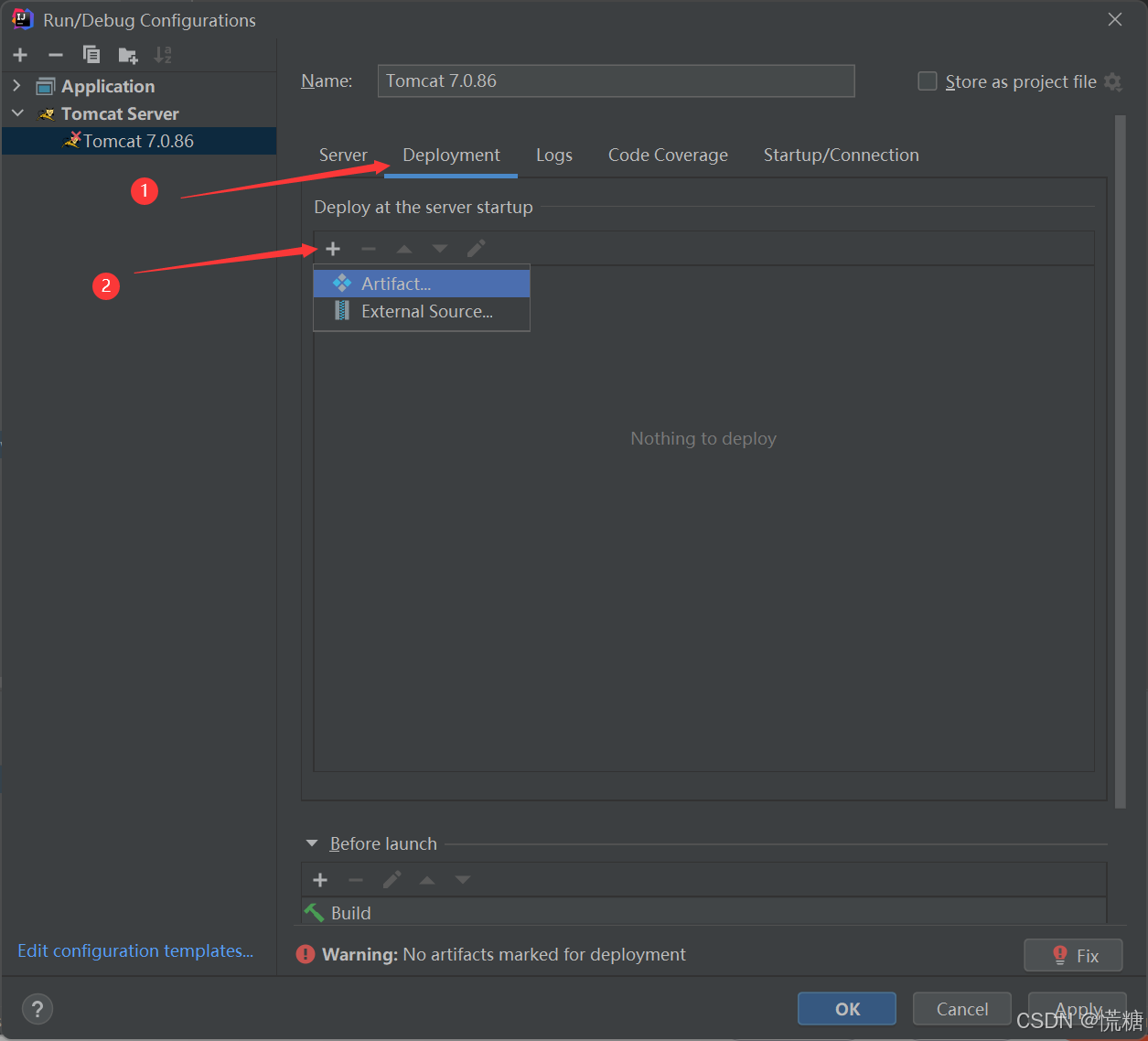Move the Before launch task up
The image size is (1148, 1041).
[x=427, y=880]
